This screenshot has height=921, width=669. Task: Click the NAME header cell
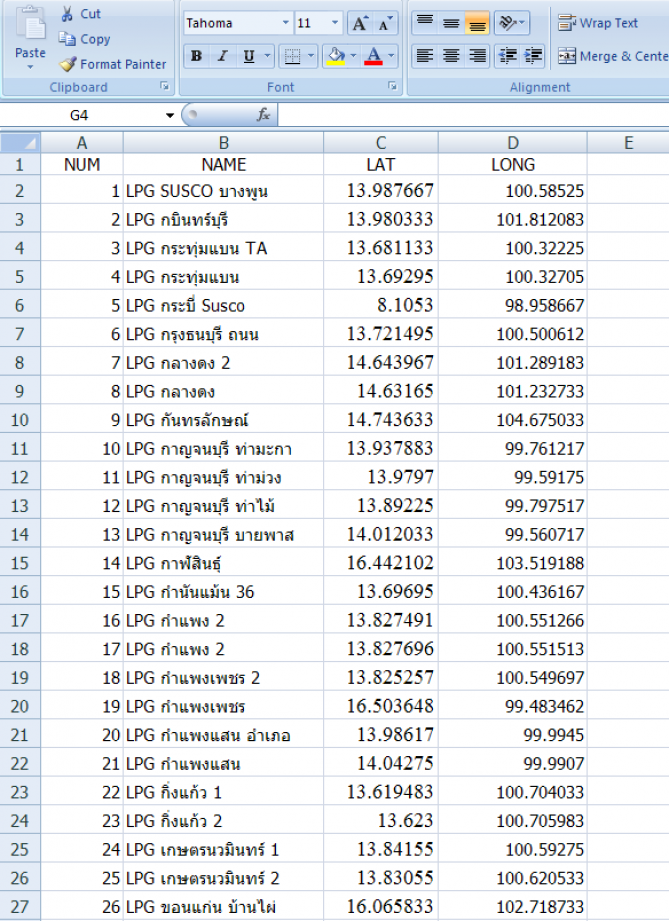(223, 164)
